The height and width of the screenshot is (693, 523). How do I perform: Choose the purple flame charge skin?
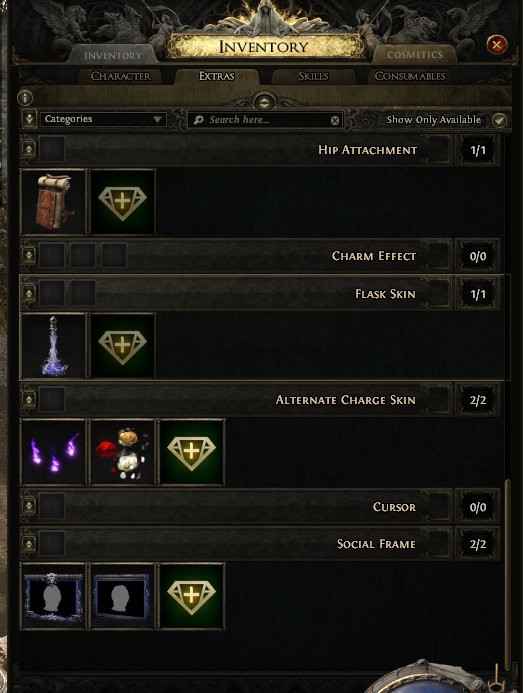53,452
